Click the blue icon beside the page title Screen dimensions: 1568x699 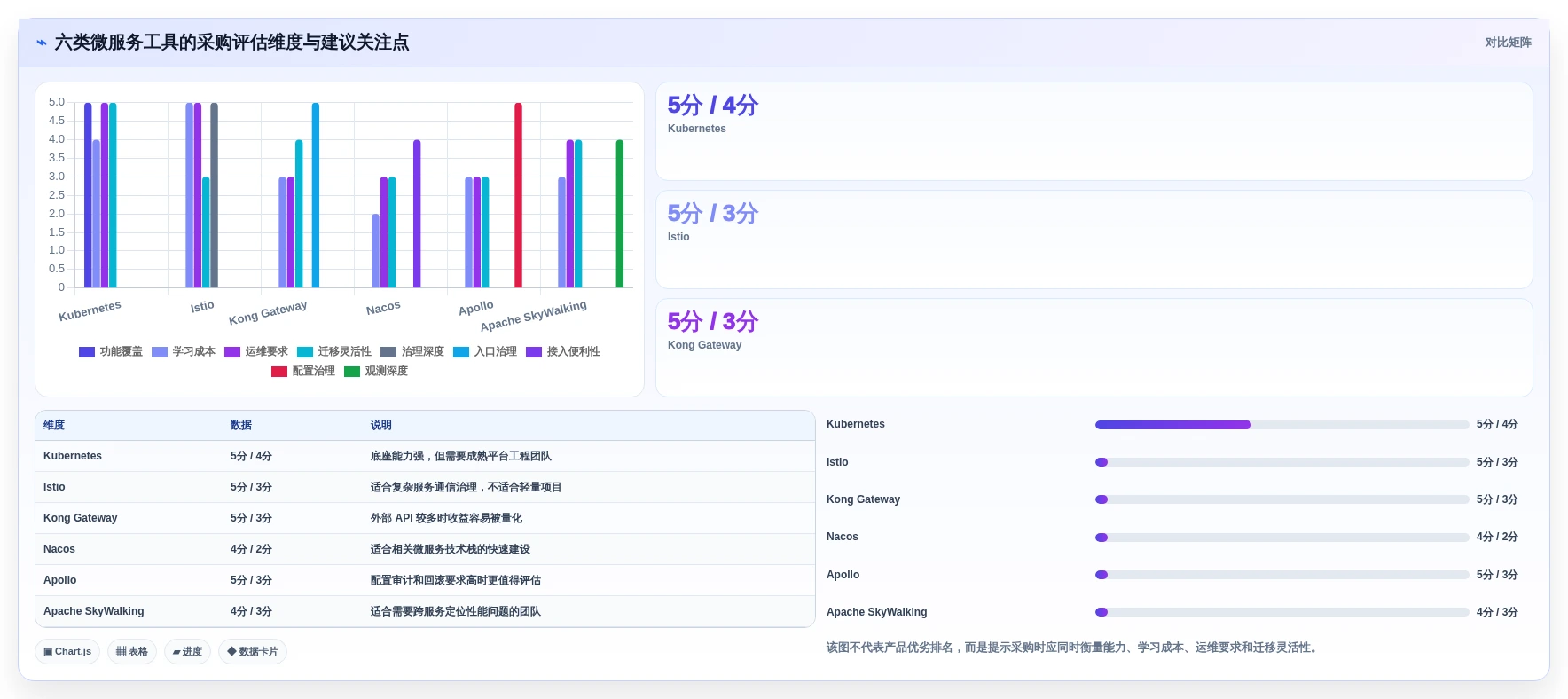click(42, 43)
